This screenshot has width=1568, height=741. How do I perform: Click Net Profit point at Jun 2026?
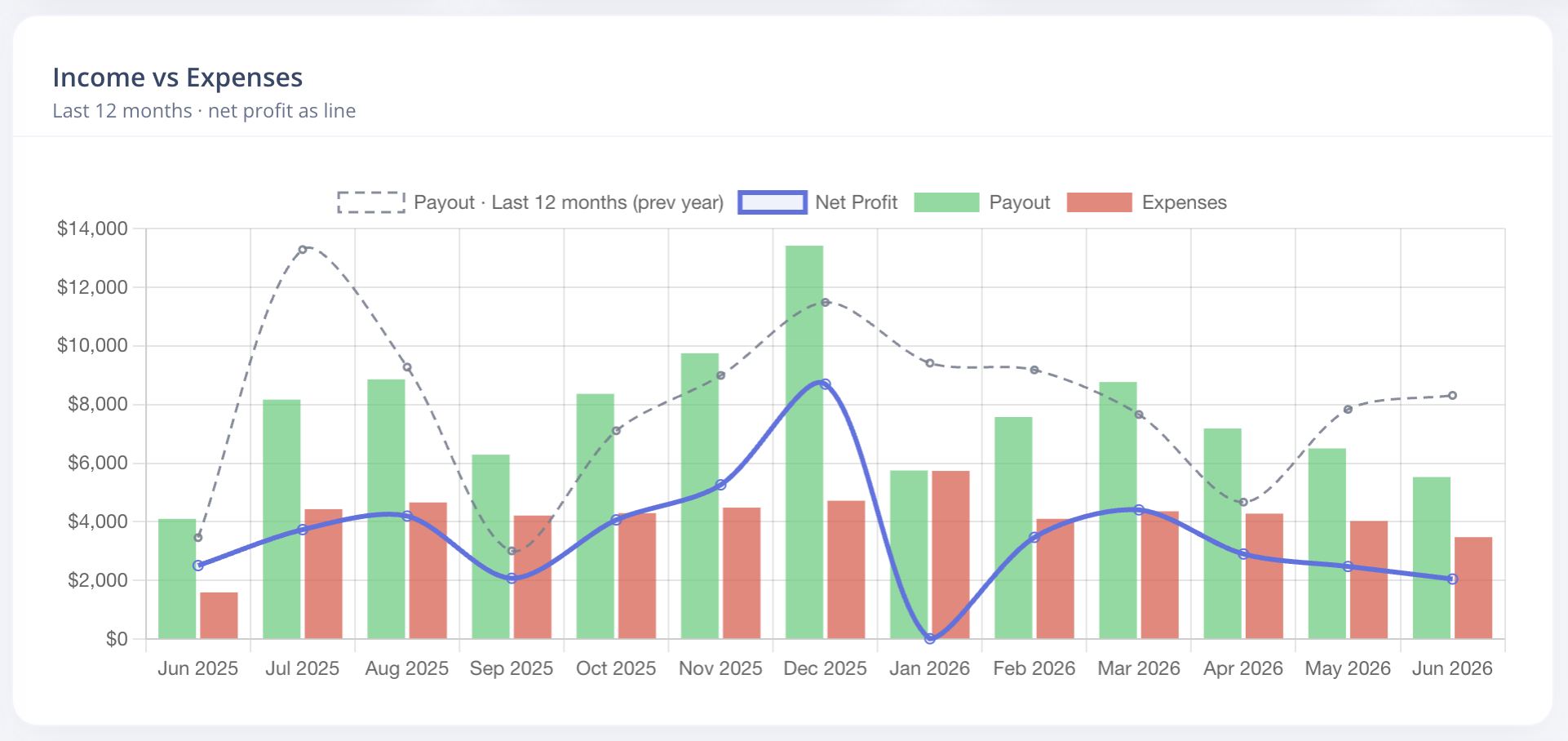[x=1453, y=579]
